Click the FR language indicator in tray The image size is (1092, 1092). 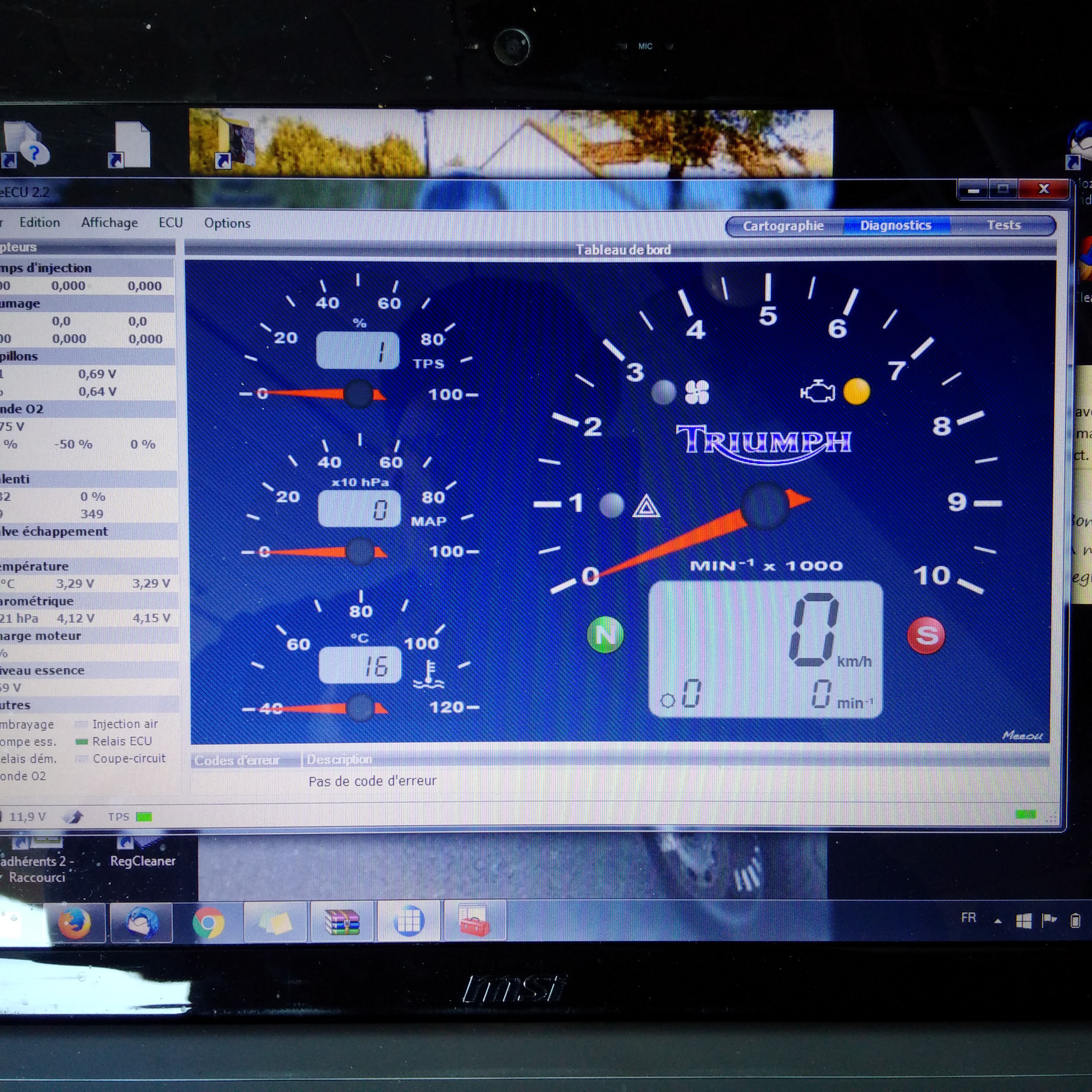(x=968, y=917)
